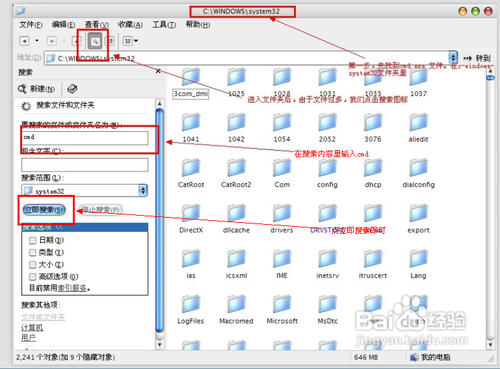Select the Com folder icon

coord(282,168)
